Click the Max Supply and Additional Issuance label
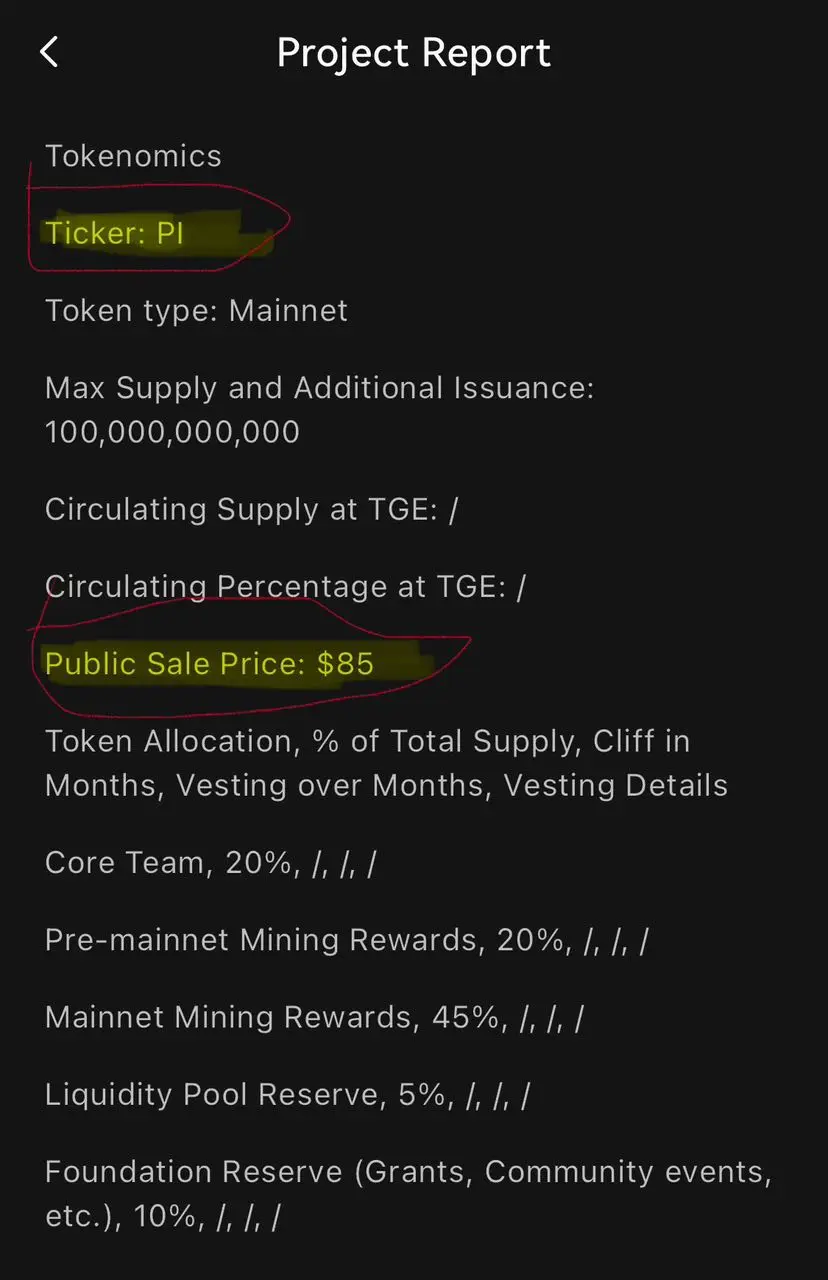 tap(319, 388)
